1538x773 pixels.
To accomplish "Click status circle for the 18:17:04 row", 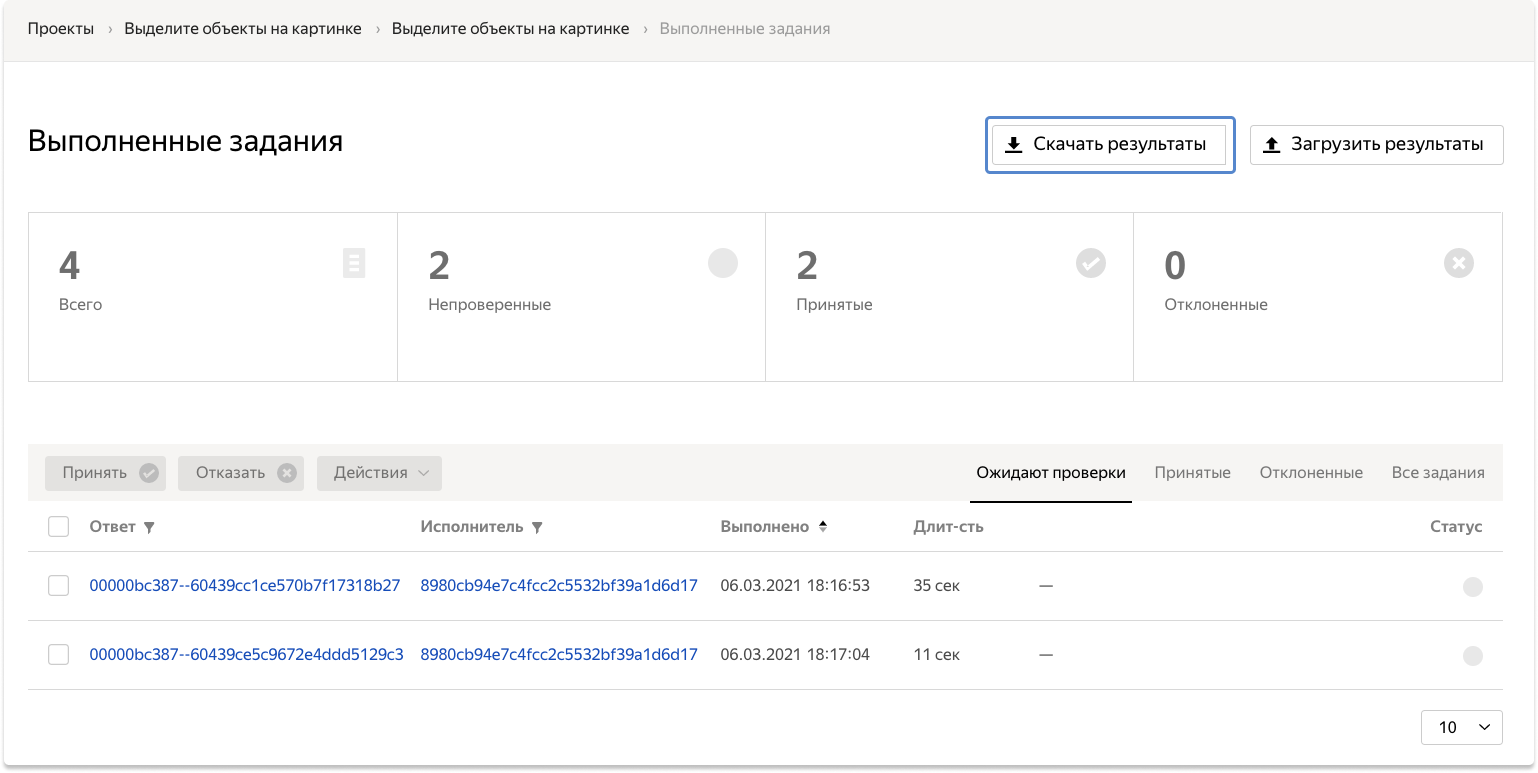I will pyautogui.click(x=1473, y=656).
